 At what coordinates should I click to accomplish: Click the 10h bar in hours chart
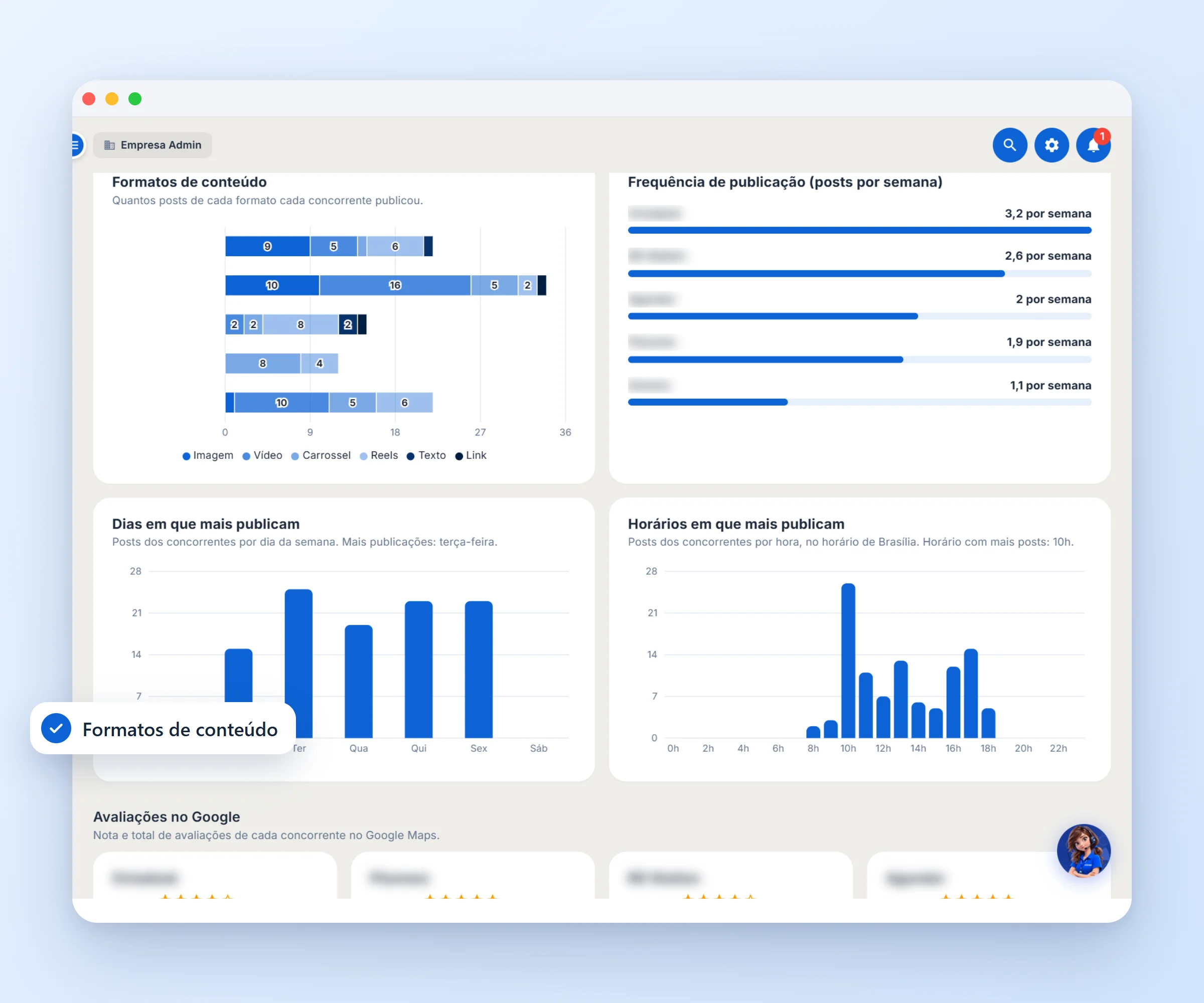(x=848, y=661)
